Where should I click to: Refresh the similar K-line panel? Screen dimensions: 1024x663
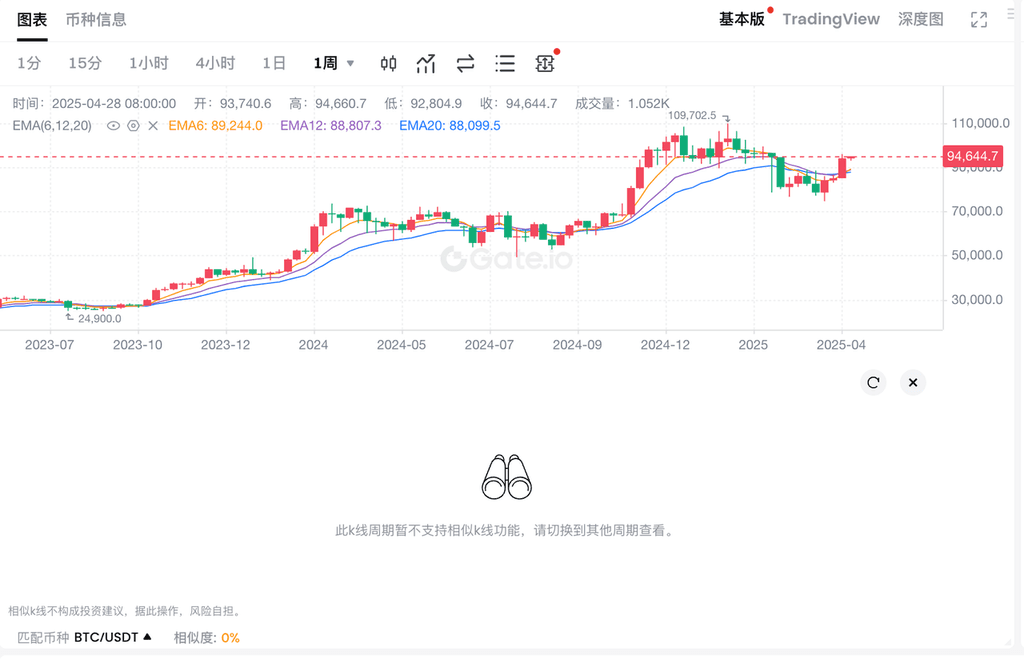(x=873, y=382)
